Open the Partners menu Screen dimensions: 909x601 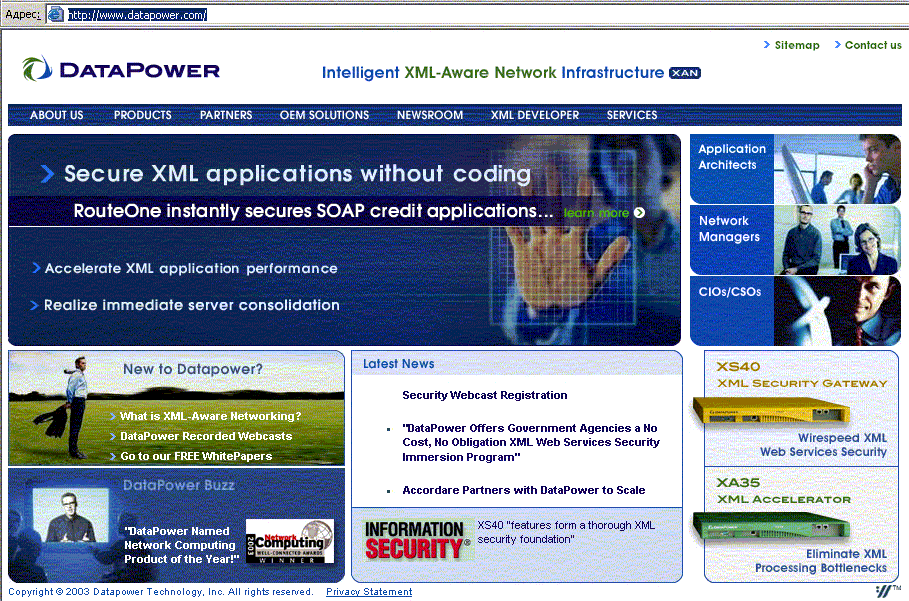[226, 115]
